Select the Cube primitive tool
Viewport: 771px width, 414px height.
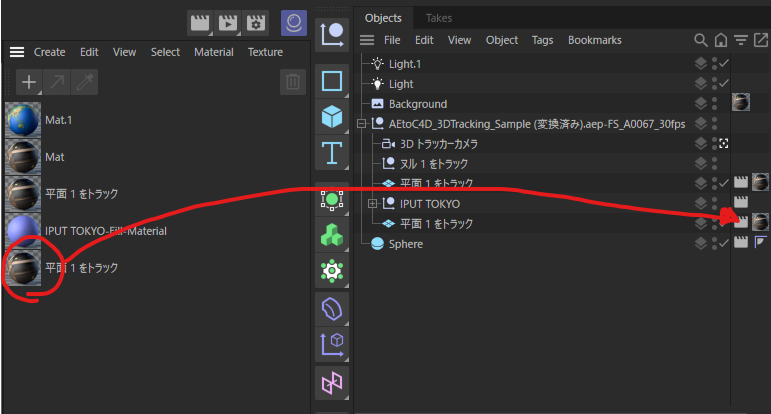tap(331, 117)
